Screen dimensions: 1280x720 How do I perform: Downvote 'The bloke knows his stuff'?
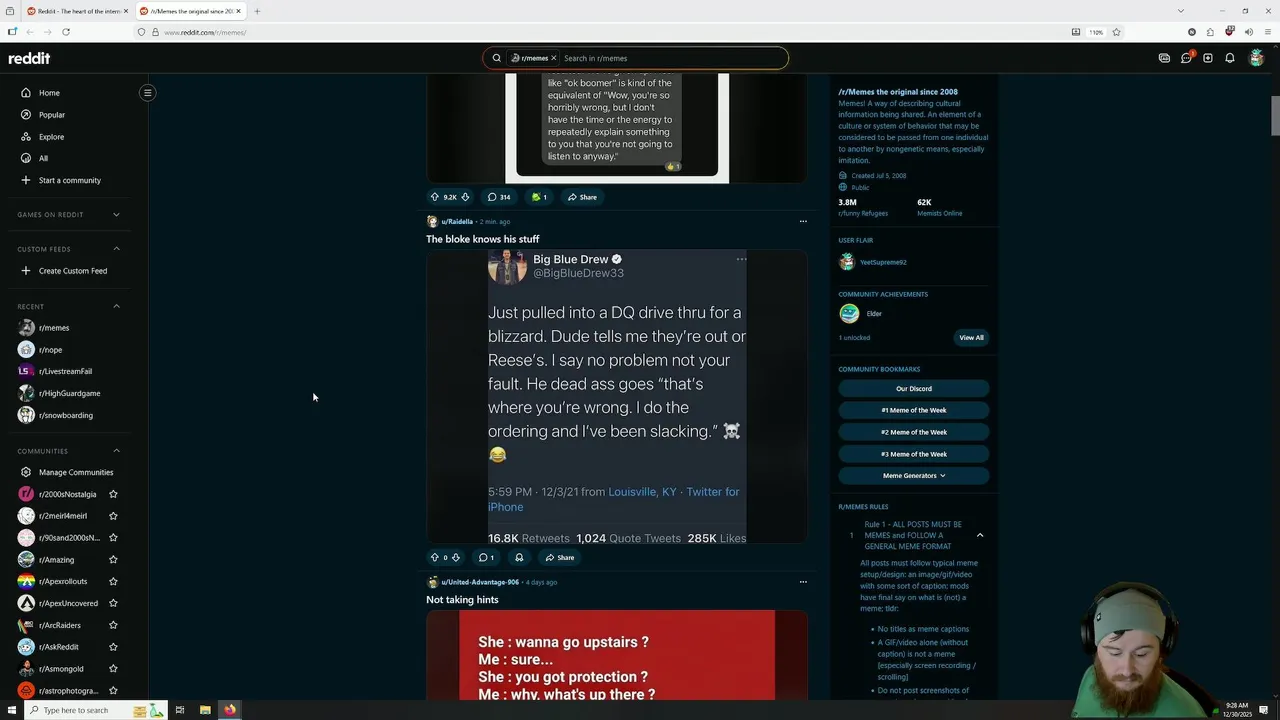point(456,558)
